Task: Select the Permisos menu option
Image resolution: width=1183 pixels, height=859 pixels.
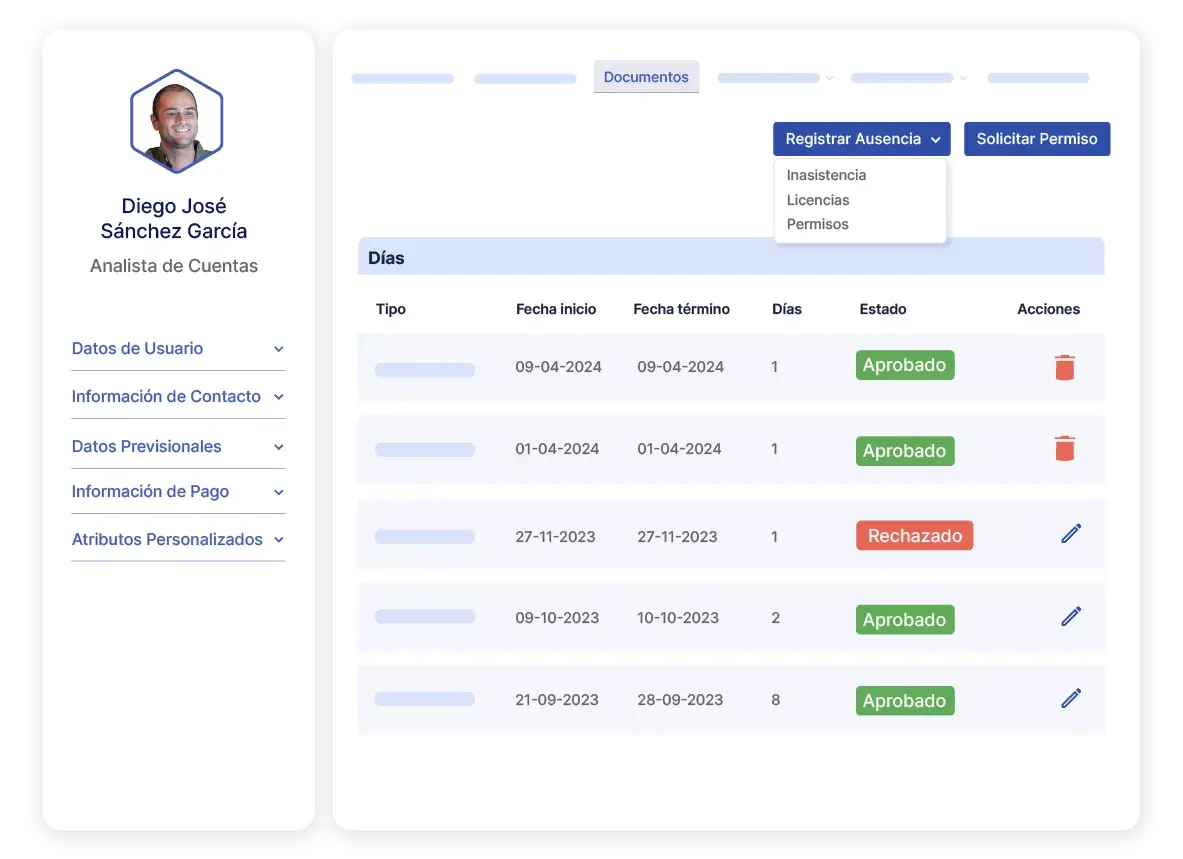Action: pyautogui.click(x=817, y=224)
